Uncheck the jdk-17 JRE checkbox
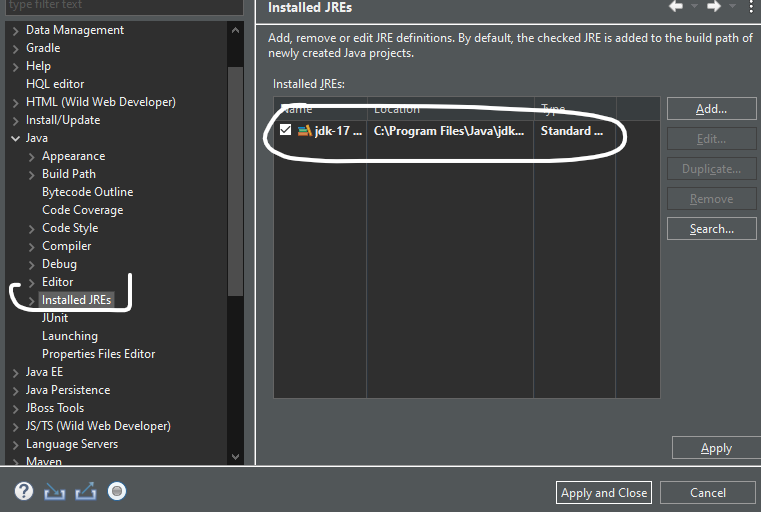761x512 pixels. pyautogui.click(x=286, y=131)
